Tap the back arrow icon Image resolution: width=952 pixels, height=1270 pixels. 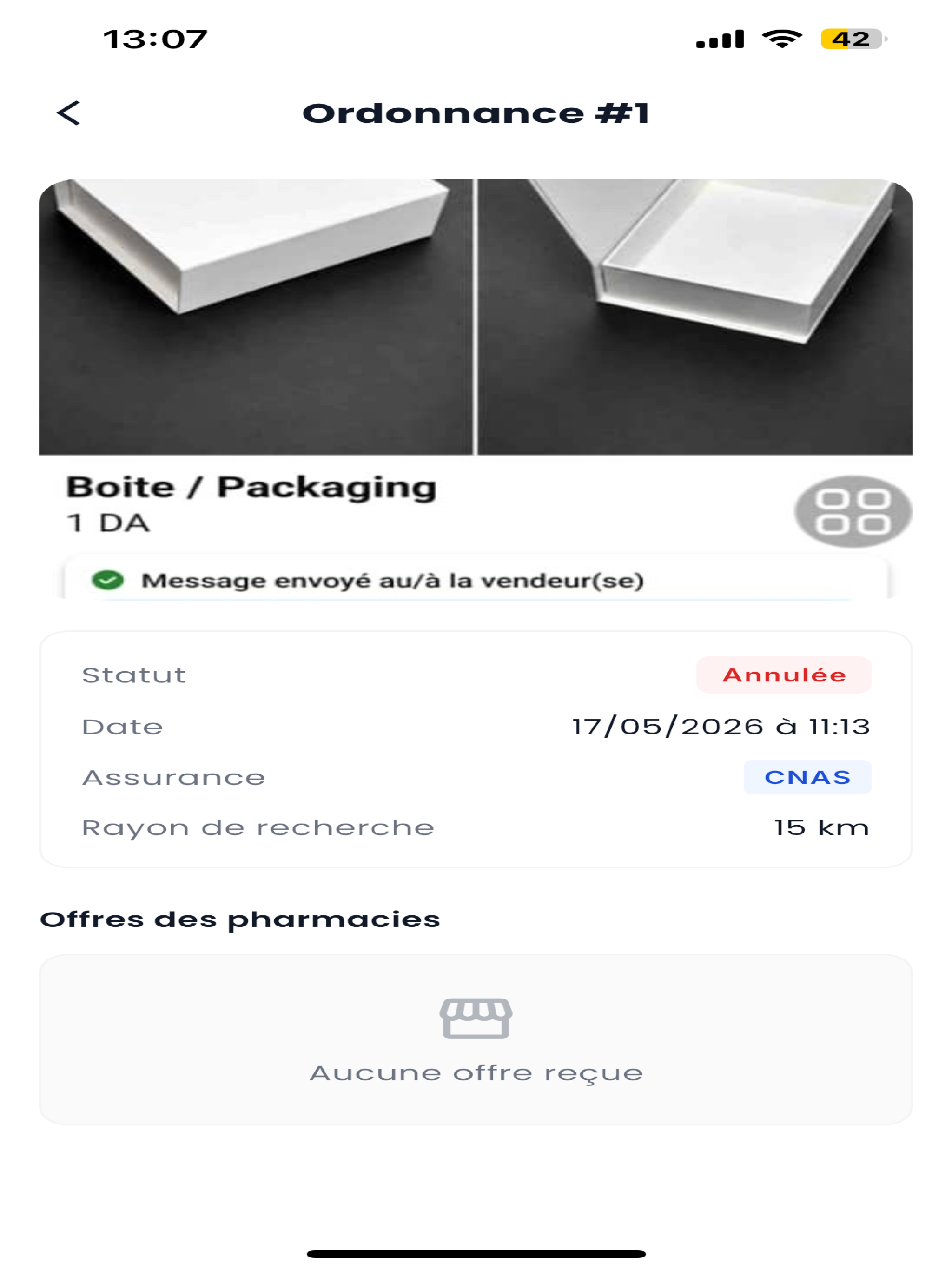68,113
